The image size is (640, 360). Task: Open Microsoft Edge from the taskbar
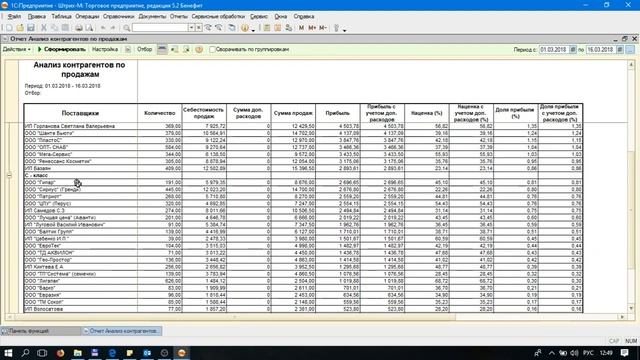tap(112, 353)
